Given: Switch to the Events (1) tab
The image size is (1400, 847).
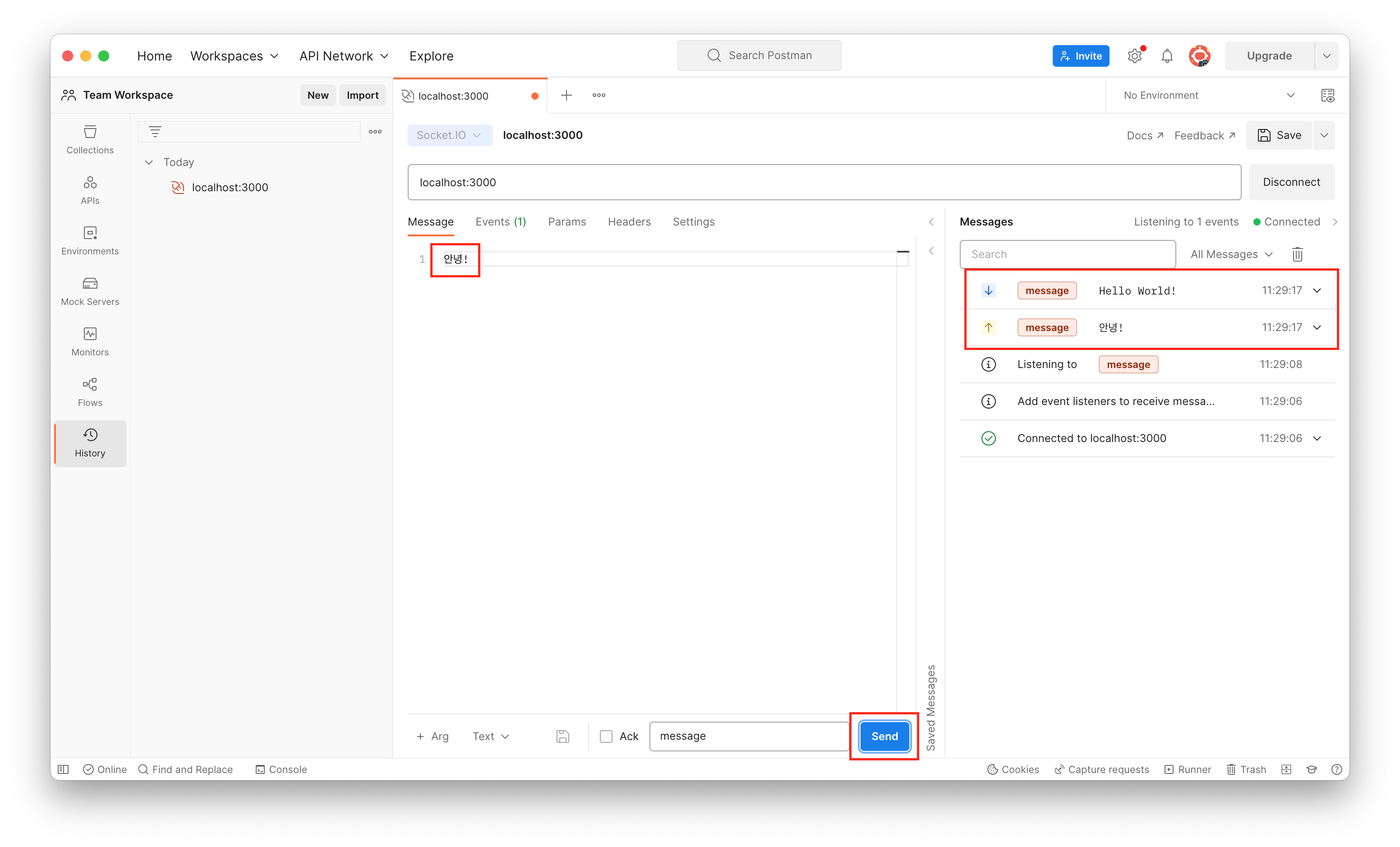Looking at the screenshot, I should (x=500, y=221).
